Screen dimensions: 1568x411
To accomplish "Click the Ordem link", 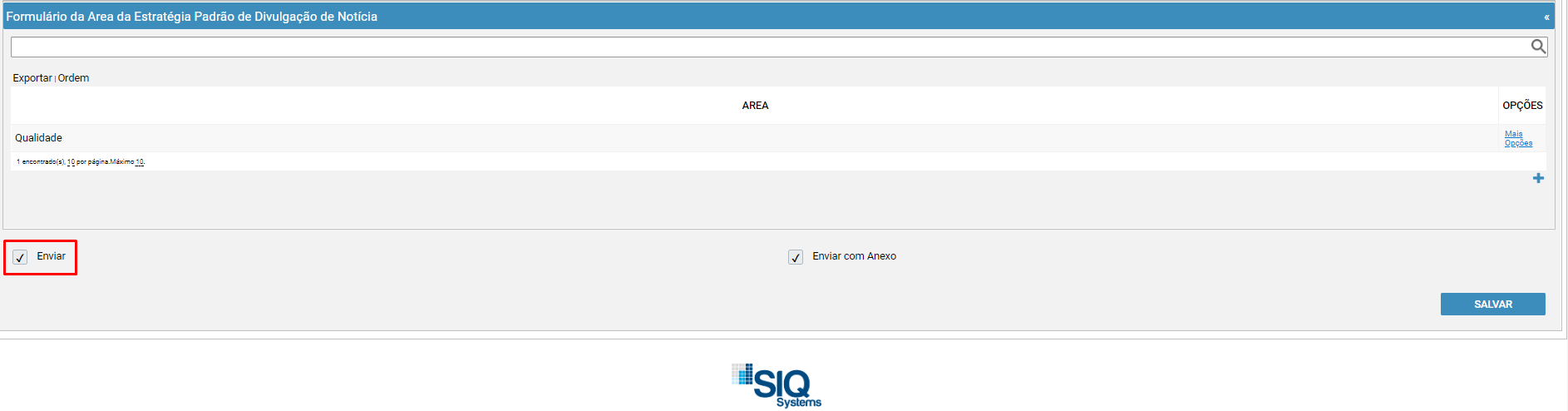I will click(73, 77).
